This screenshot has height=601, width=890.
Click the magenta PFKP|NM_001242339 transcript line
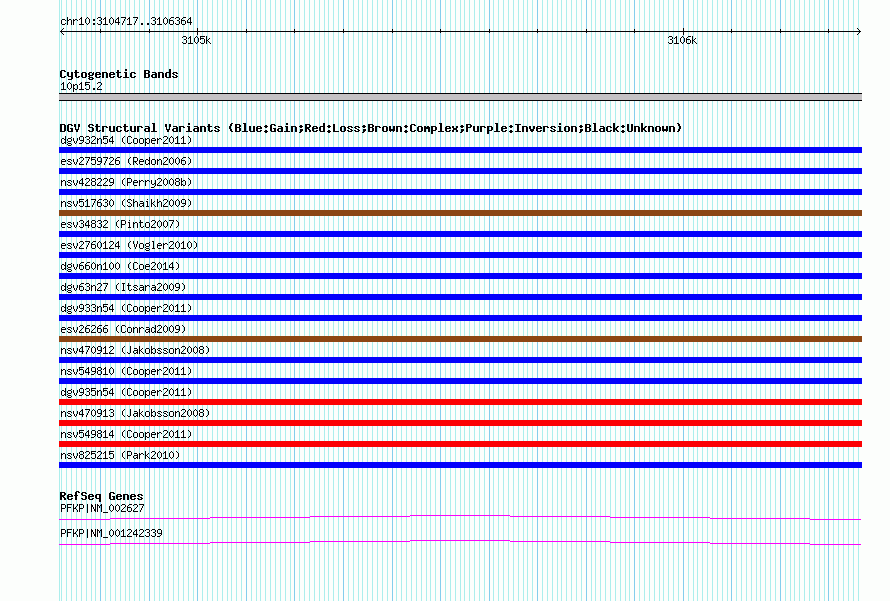[x=460, y=541]
